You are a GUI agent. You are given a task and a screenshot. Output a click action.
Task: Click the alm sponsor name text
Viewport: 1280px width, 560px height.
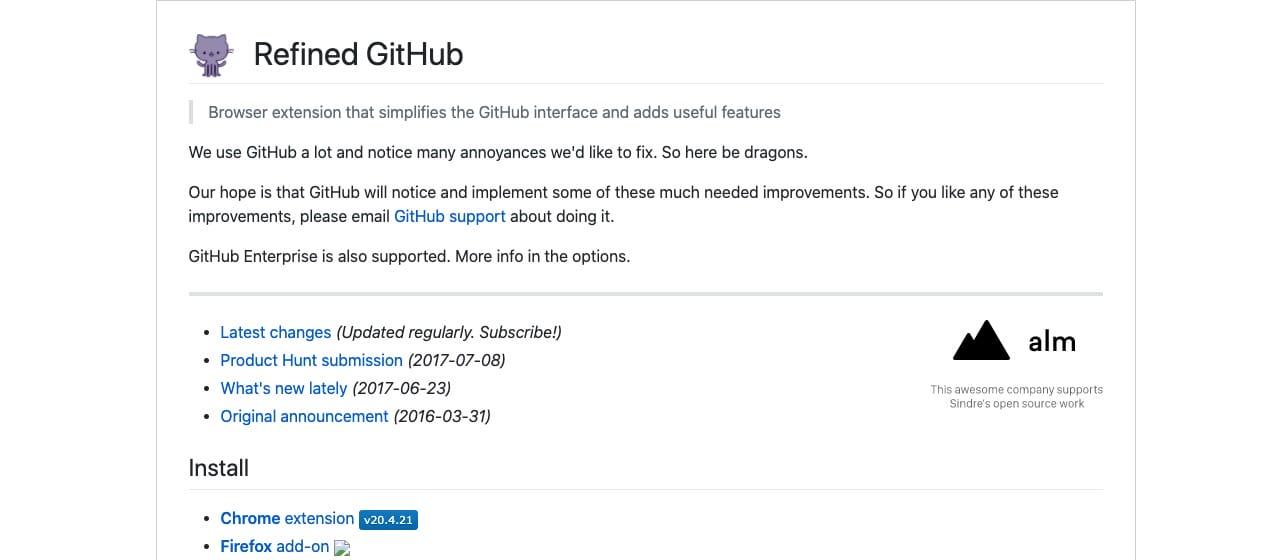(x=1052, y=342)
